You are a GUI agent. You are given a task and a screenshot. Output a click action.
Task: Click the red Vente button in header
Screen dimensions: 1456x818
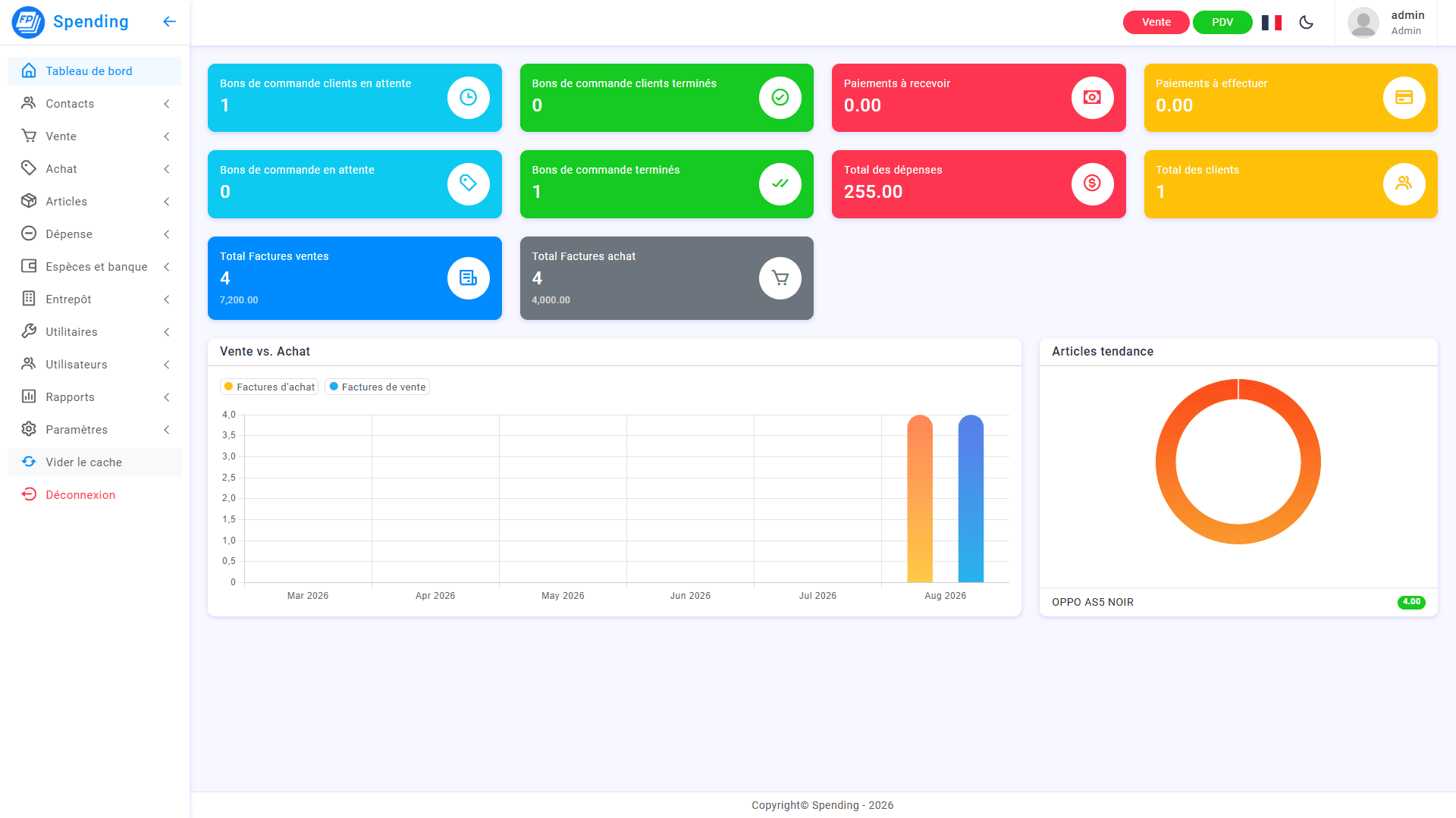point(1156,22)
